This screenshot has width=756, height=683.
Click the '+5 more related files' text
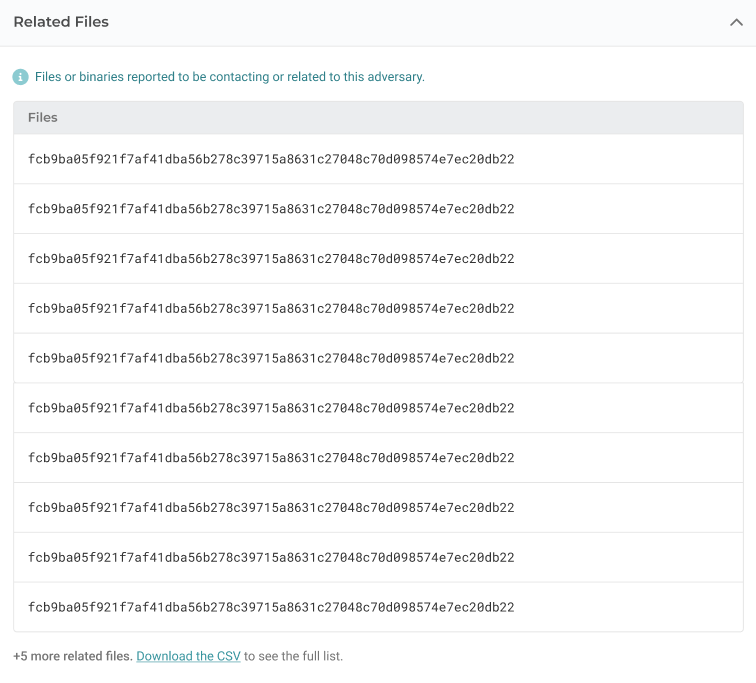72,657
